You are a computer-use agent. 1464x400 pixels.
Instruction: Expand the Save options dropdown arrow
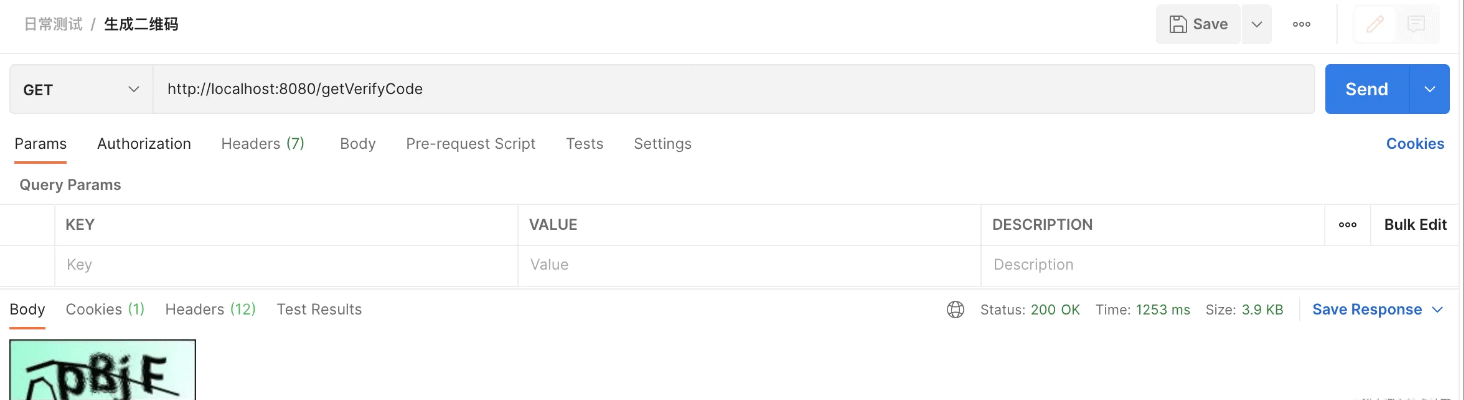tap(1257, 24)
